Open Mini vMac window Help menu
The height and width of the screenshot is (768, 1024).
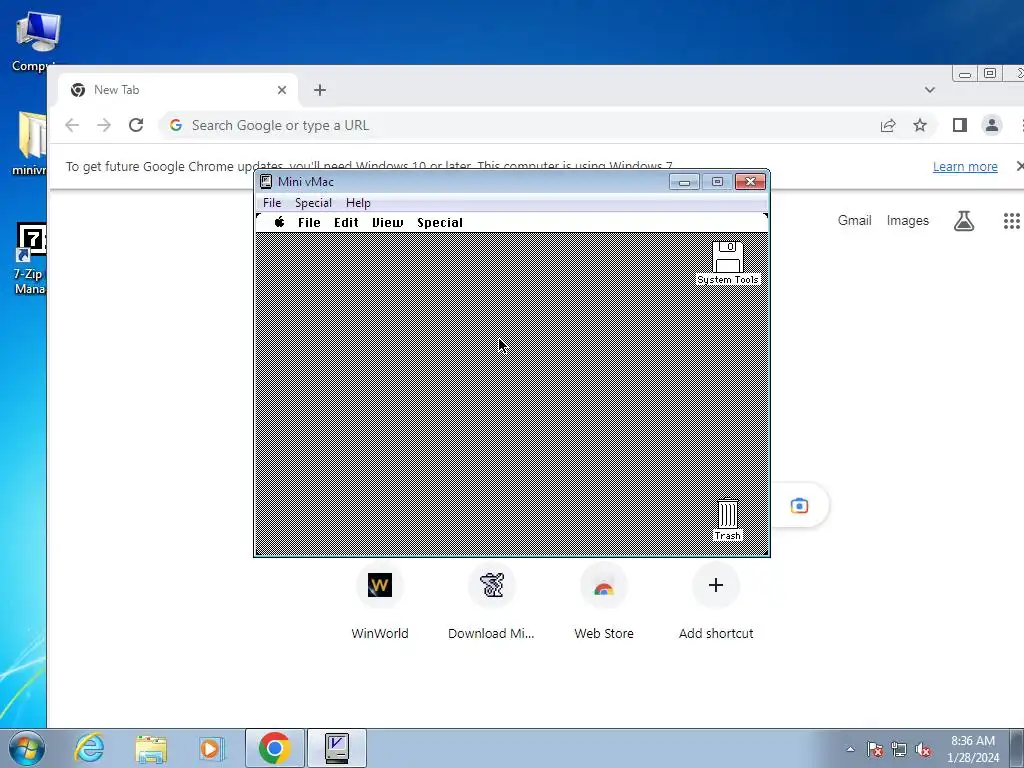click(358, 202)
